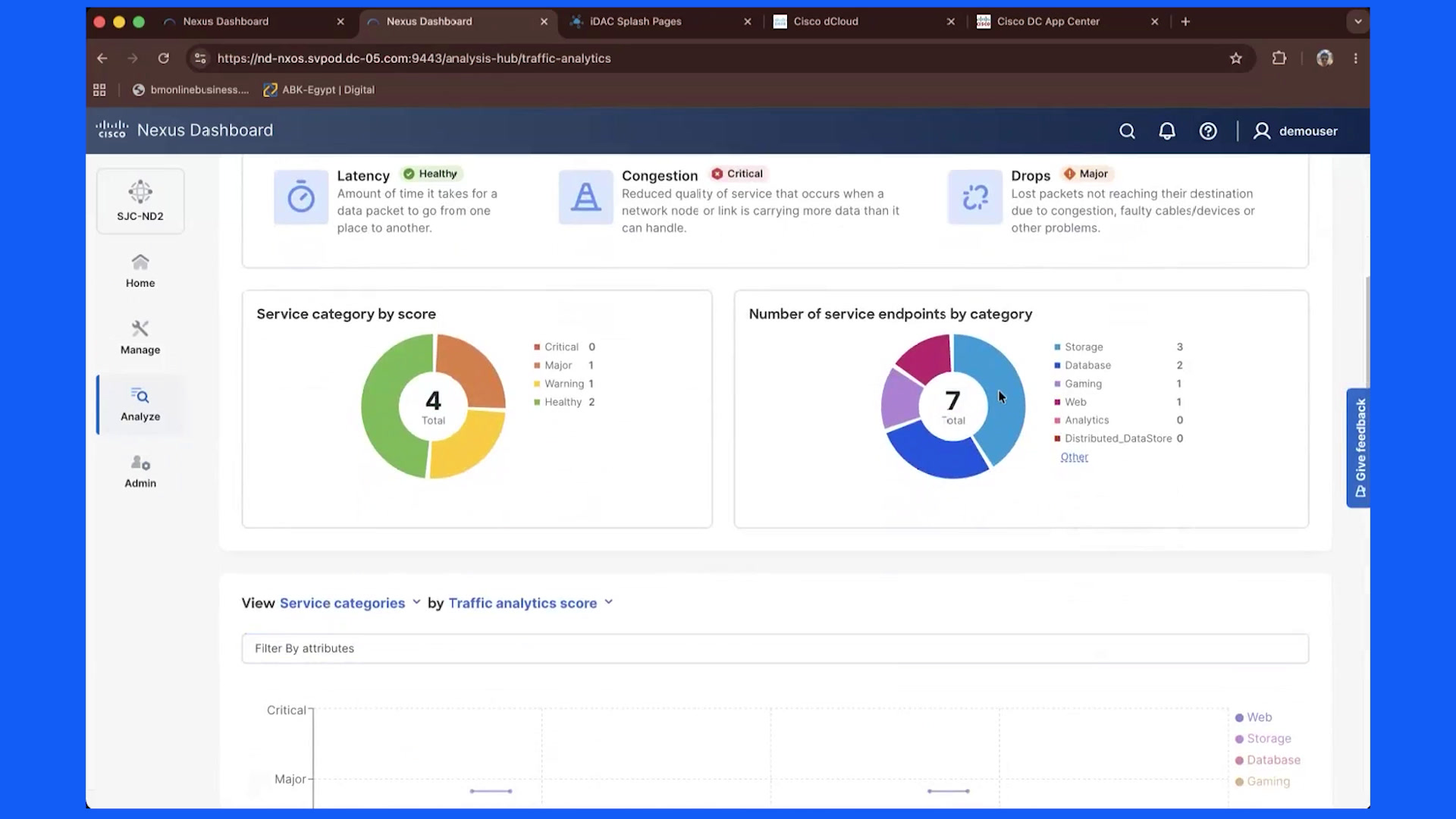
Task: Open a new browser tab
Action: pos(1185,21)
